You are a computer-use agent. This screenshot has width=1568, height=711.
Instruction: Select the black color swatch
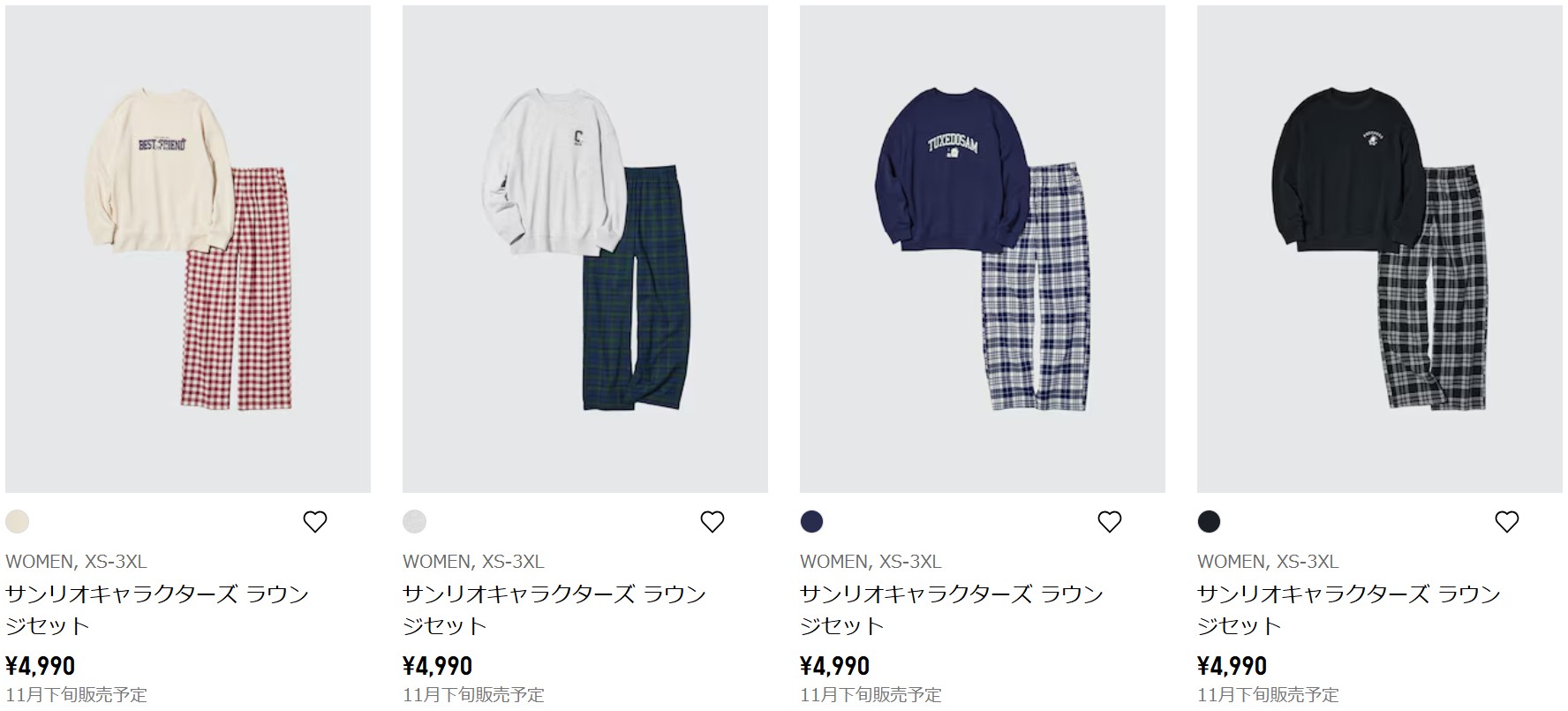1210,522
